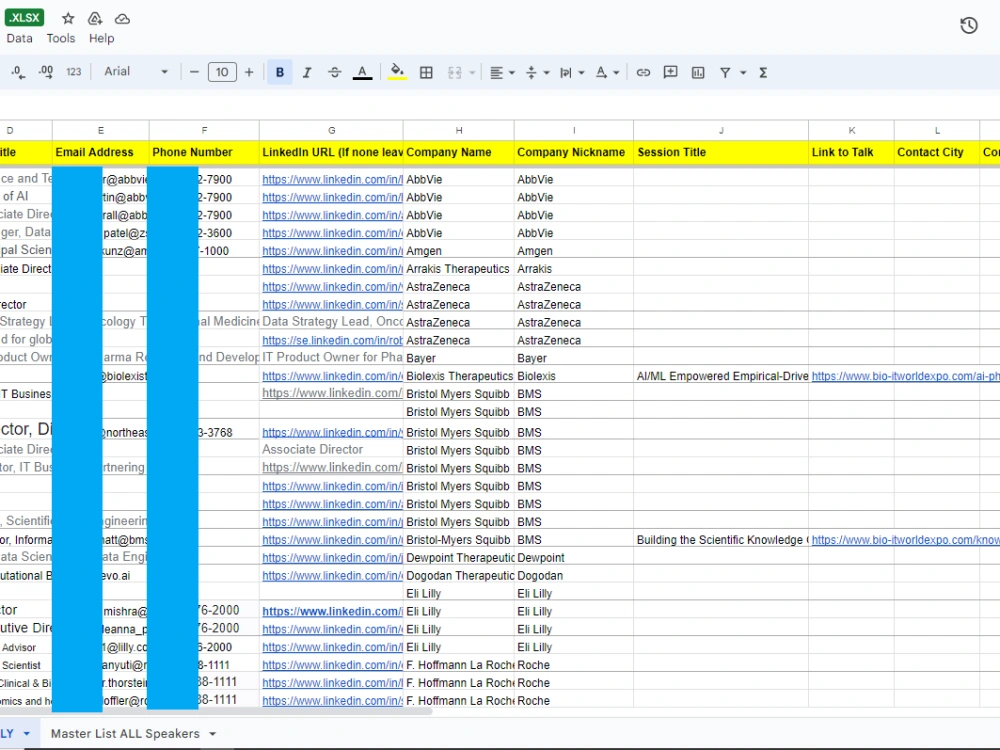Open filter views dropdown arrow
This screenshot has width=1000, height=750.
[743, 73]
